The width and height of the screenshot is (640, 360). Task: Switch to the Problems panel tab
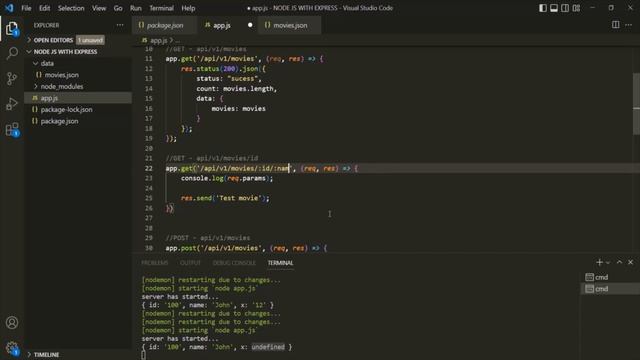(x=155, y=263)
